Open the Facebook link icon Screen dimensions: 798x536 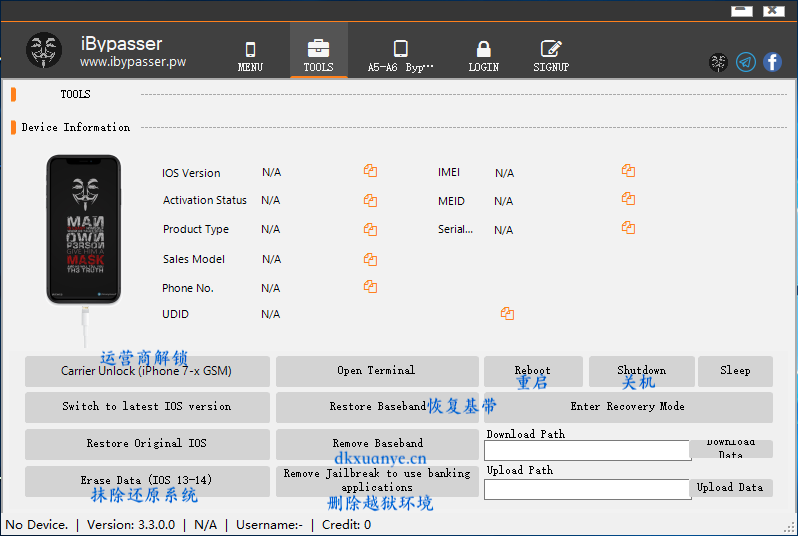(773, 62)
